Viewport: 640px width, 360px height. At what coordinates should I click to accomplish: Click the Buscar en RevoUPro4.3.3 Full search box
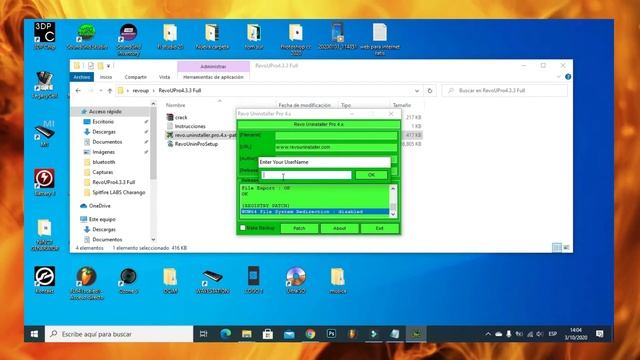pyautogui.click(x=504, y=91)
